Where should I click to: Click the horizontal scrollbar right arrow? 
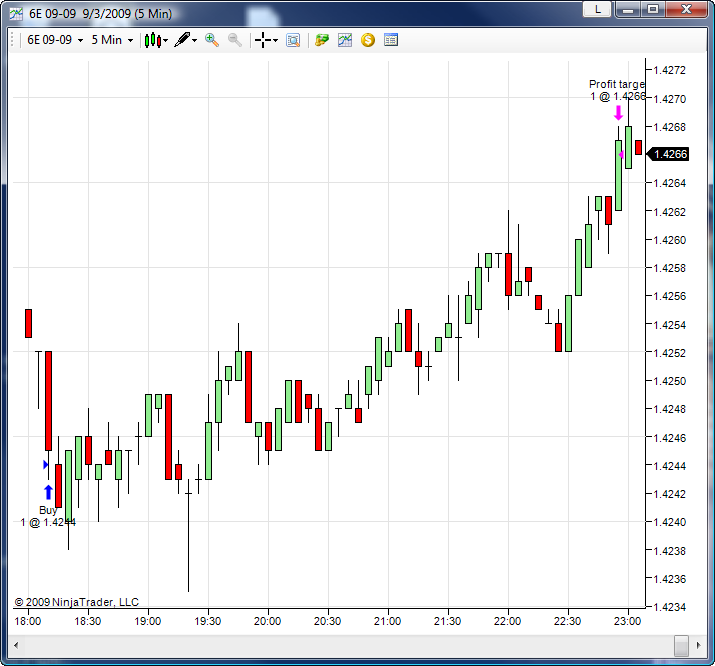(x=698, y=645)
